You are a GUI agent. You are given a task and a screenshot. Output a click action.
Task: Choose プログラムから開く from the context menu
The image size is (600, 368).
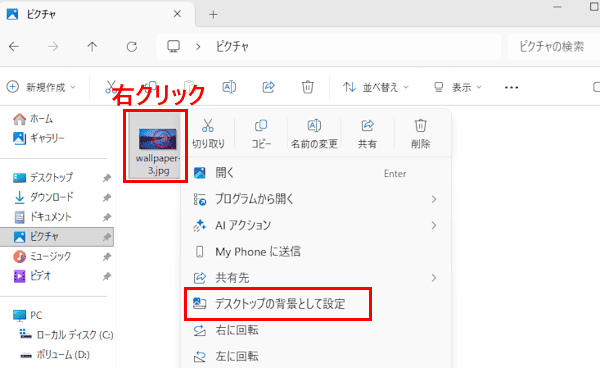coord(316,199)
